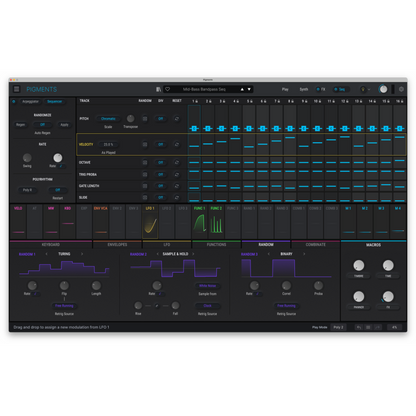
Task: Click the reset icon for Pitch track
Action: pos(177,119)
